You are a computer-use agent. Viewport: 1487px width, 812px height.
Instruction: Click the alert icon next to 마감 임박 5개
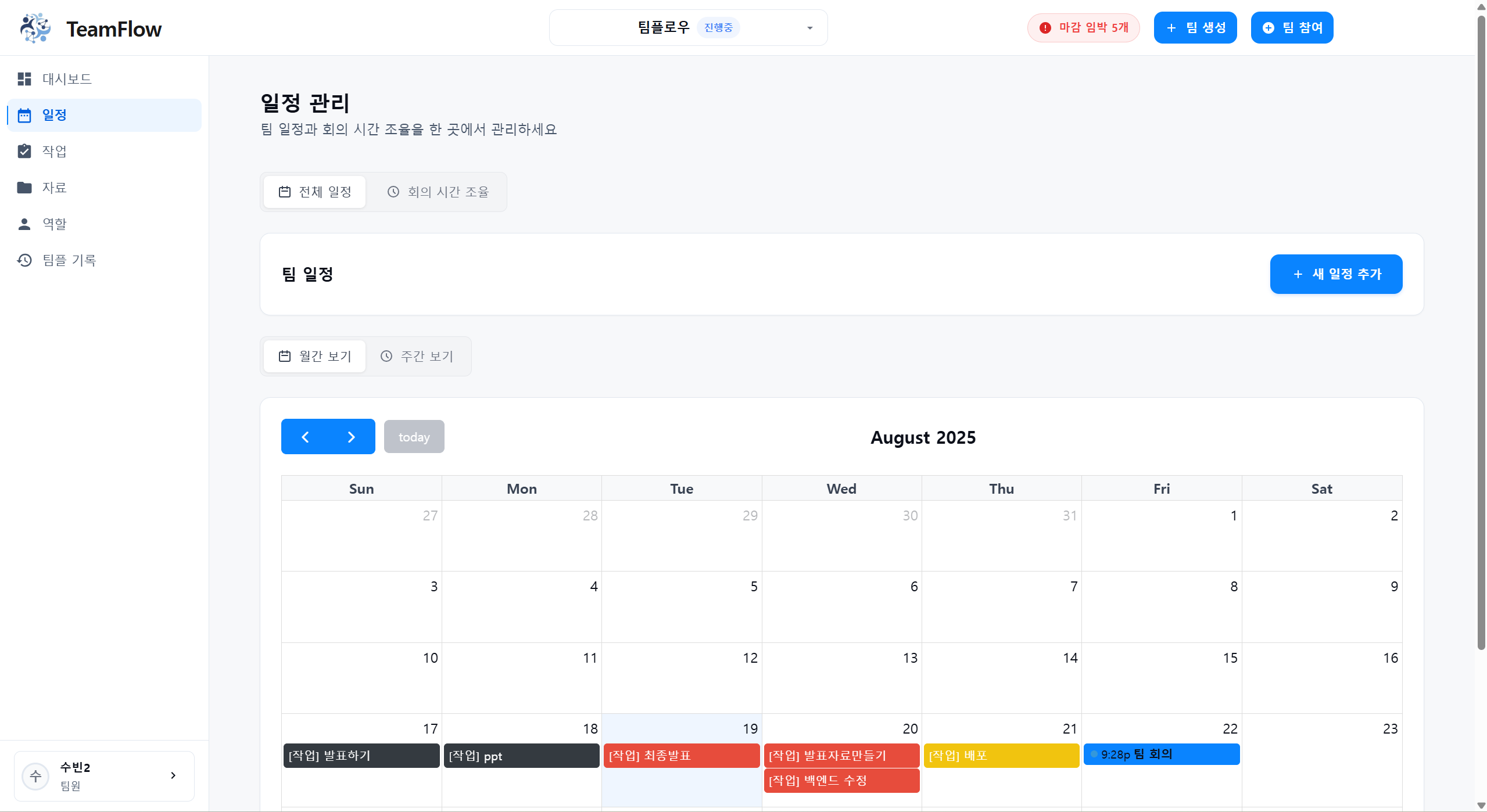[1045, 27]
